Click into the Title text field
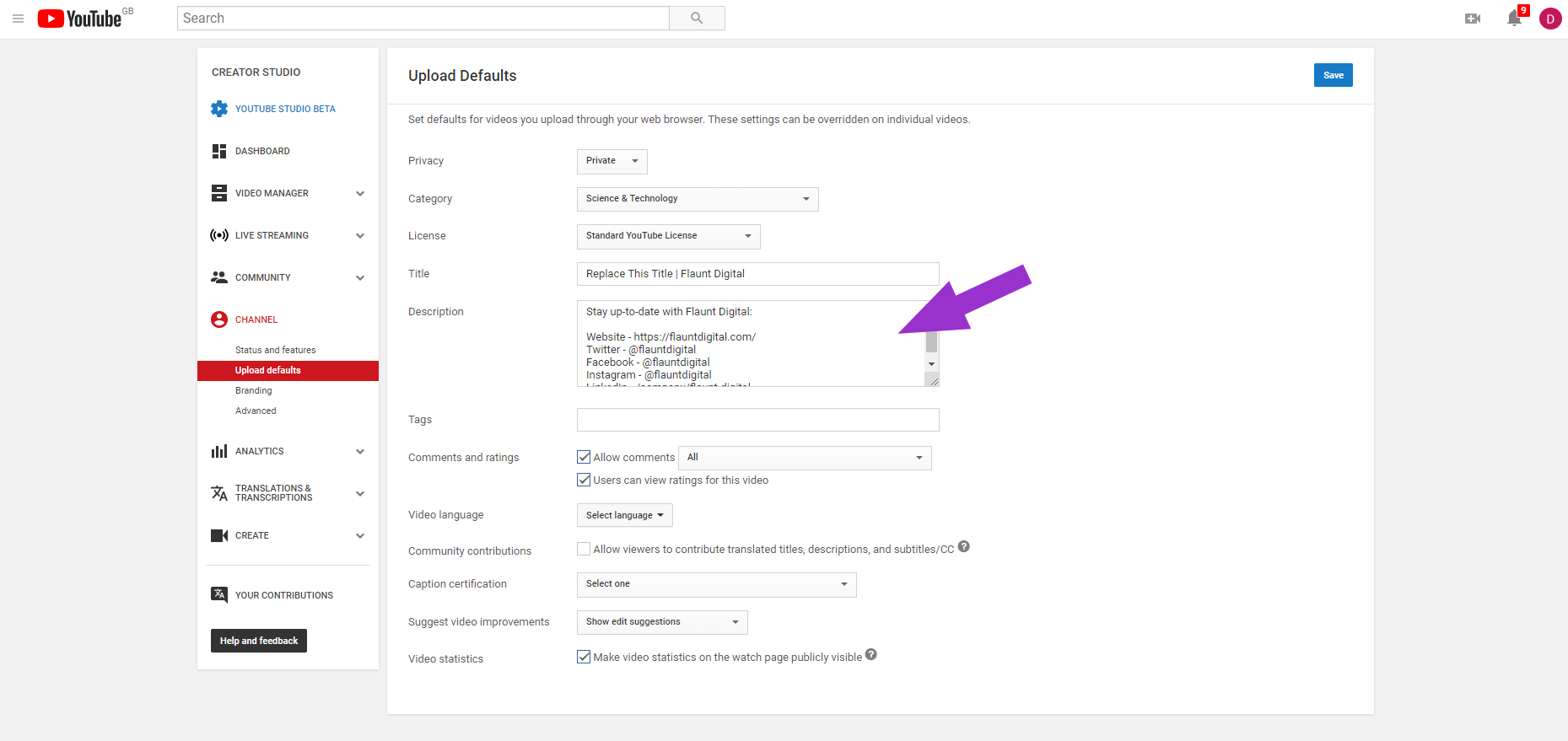 point(757,274)
